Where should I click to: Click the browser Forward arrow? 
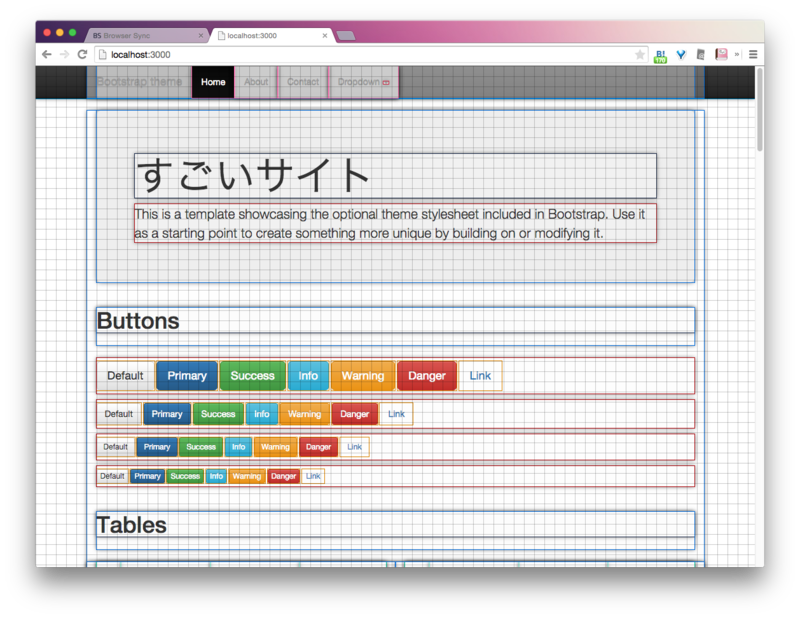[x=64, y=55]
